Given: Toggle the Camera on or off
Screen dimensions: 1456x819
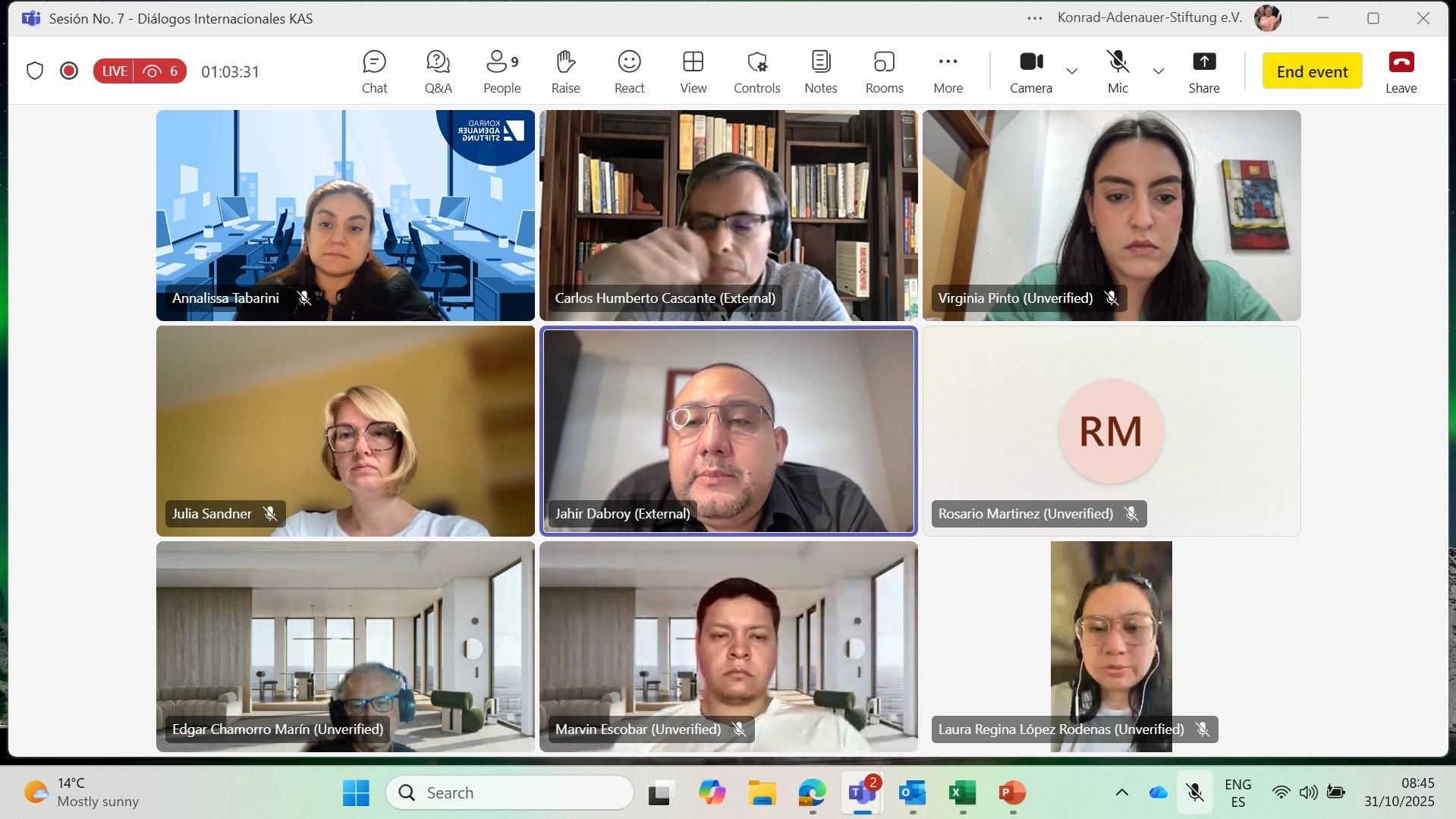Looking at the screenshot, I should point(1030,71).
